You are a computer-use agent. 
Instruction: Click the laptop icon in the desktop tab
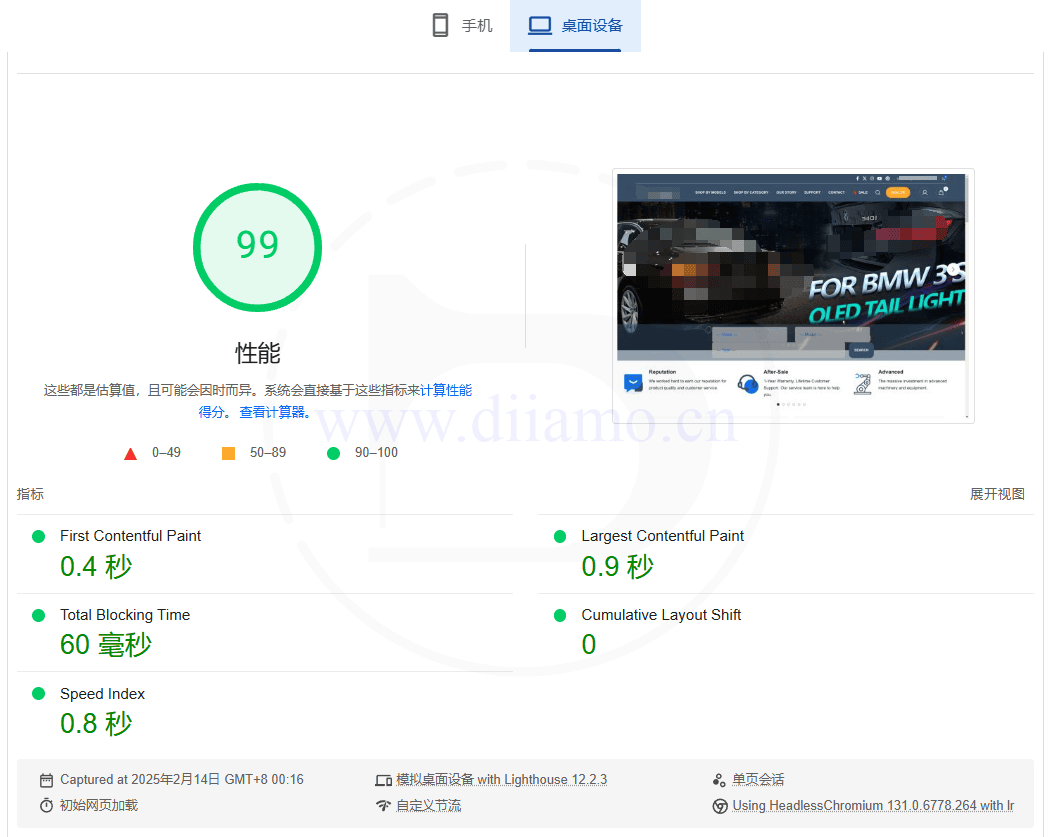[x=540, y=26]
